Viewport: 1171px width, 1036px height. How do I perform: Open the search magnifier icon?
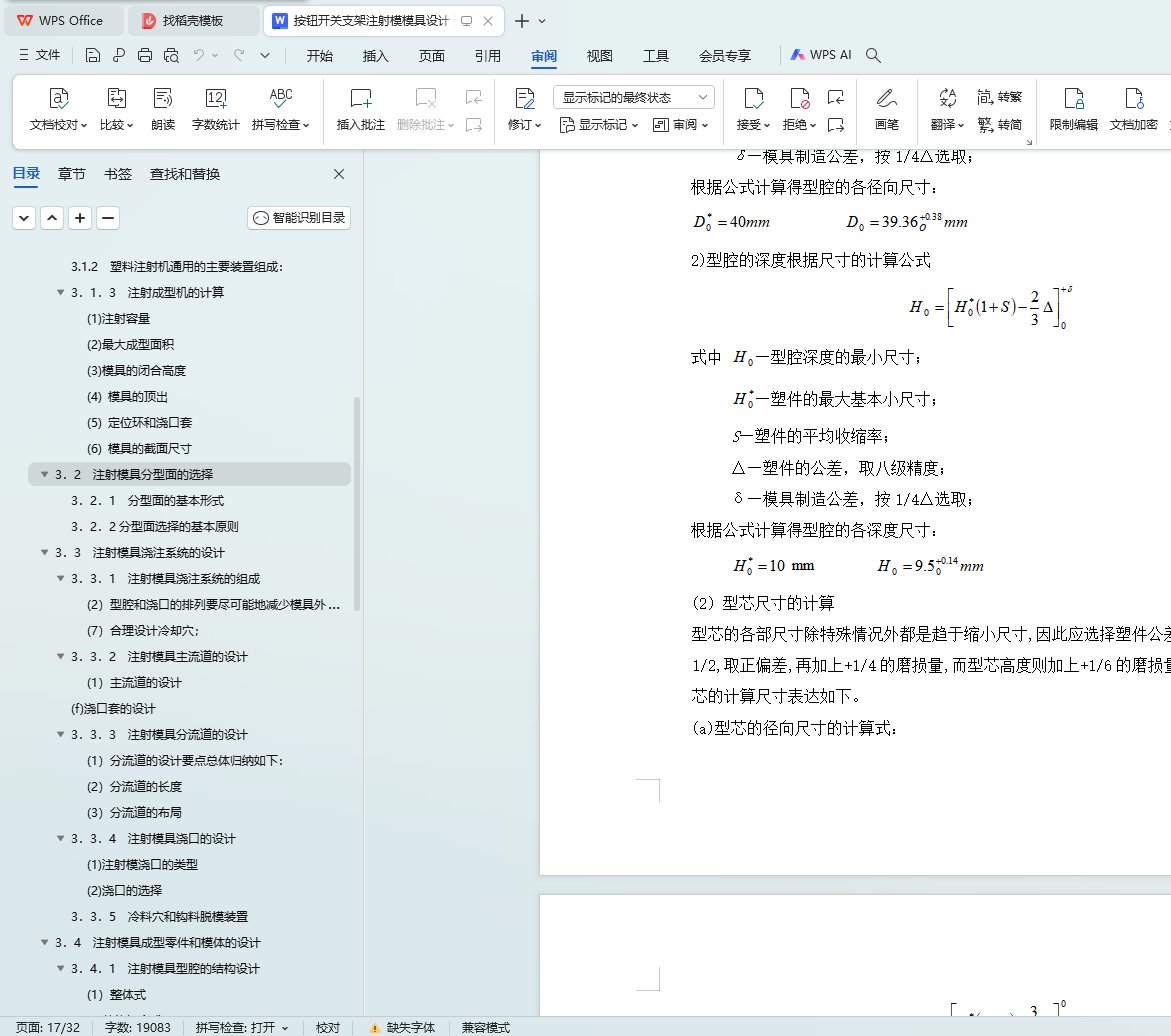click(873, 55)
